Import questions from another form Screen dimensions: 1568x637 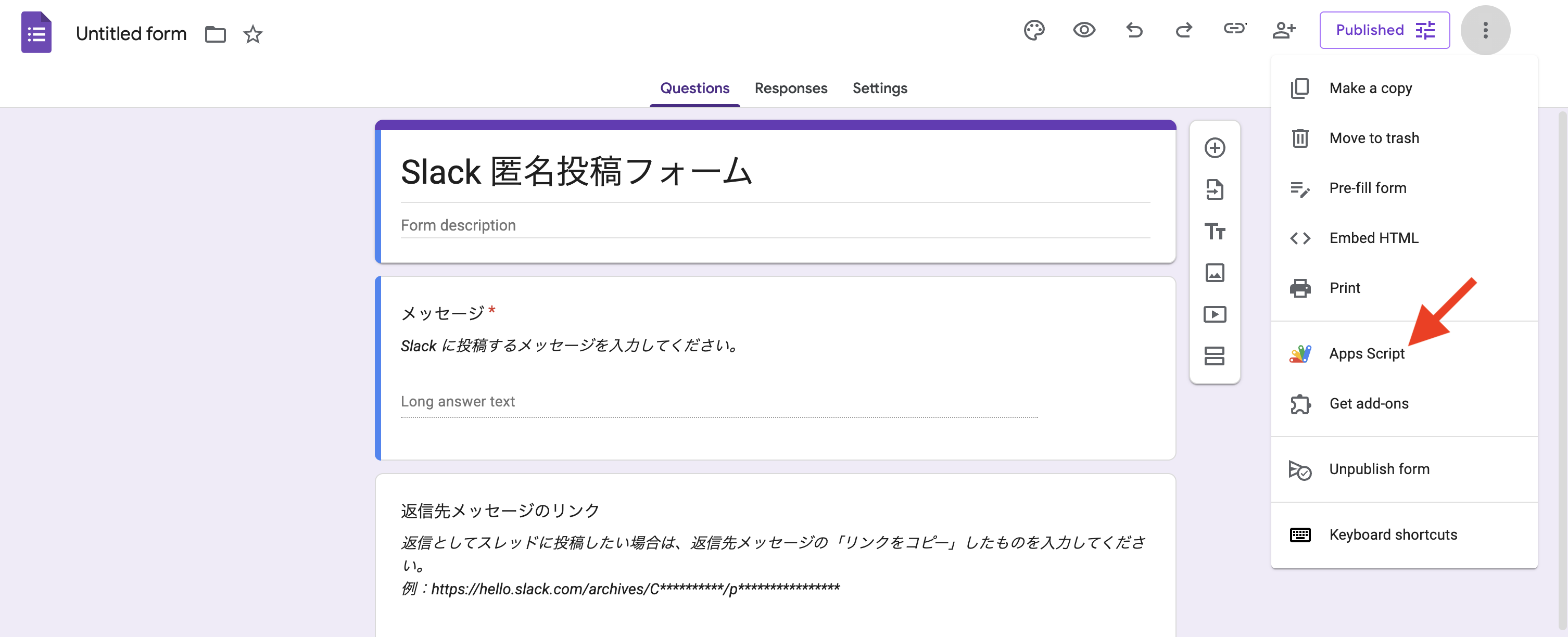coord(1215,189)
